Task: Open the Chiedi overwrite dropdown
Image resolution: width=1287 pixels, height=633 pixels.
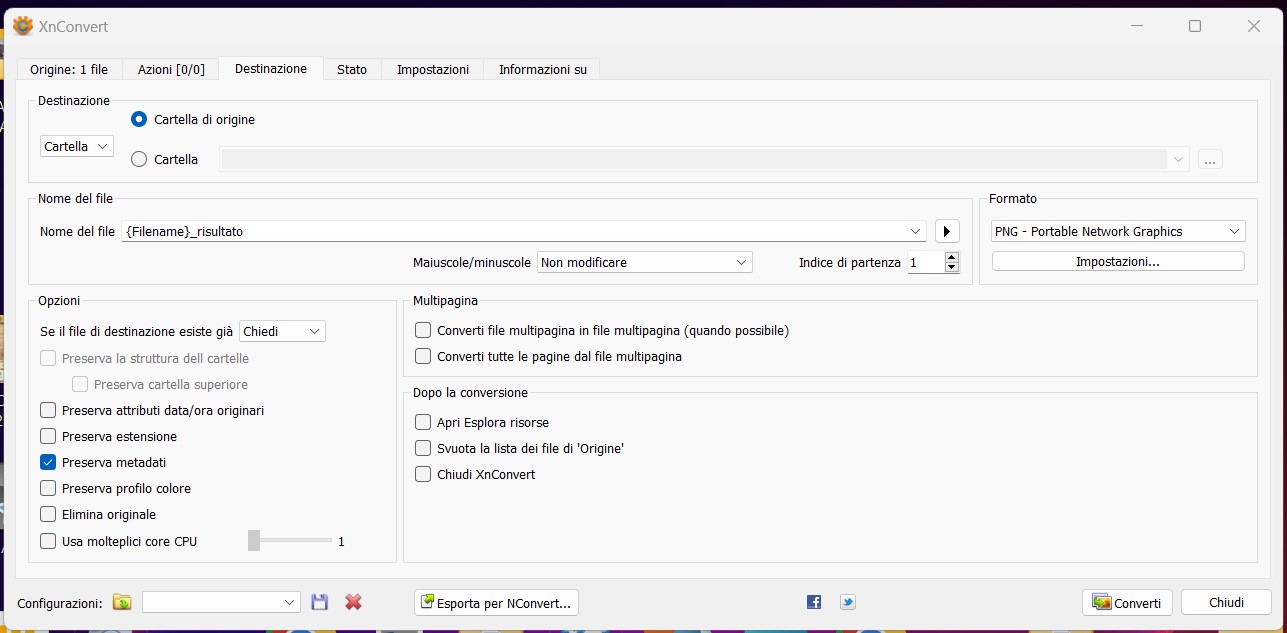Action: coord(282,331)
